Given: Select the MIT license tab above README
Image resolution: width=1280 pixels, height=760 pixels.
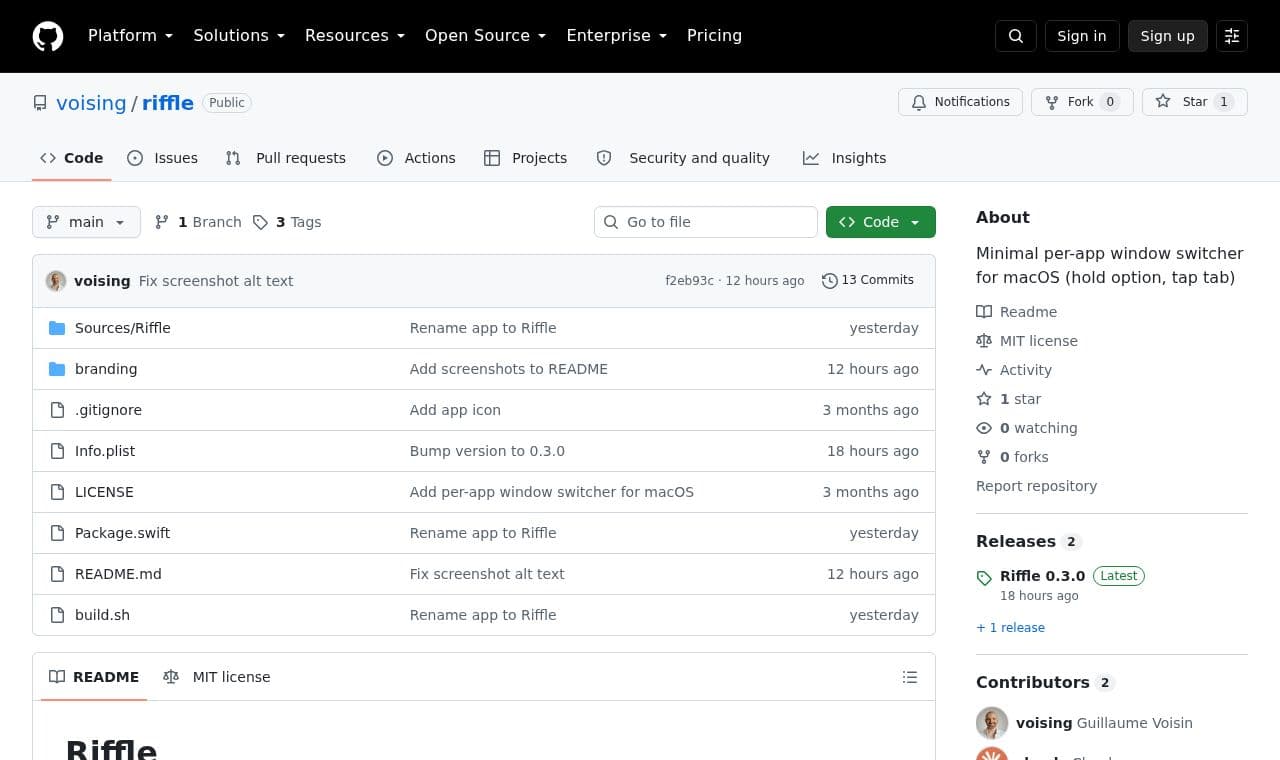Looking at the screenshot, I should (x=216, y=677).
